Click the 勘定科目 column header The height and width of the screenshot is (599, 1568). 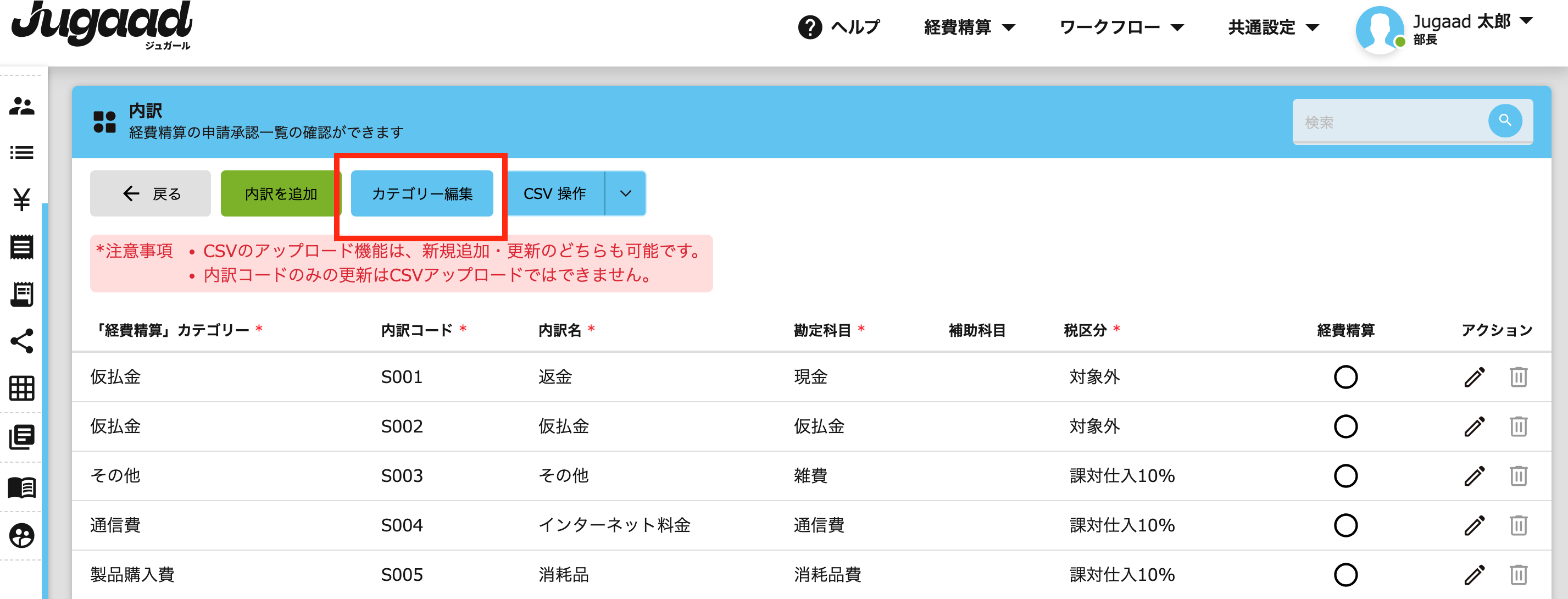(x=822, y=330)
